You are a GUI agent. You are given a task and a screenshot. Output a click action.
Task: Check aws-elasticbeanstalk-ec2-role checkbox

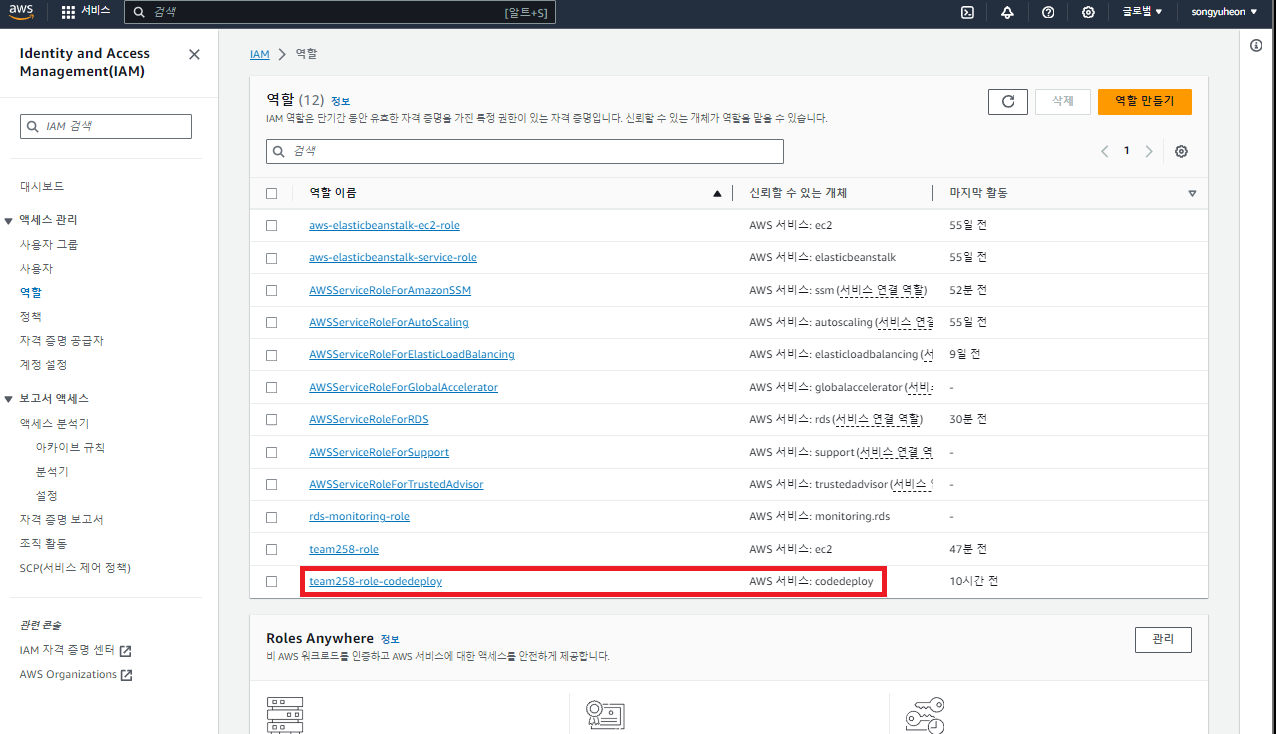point(272,225)
